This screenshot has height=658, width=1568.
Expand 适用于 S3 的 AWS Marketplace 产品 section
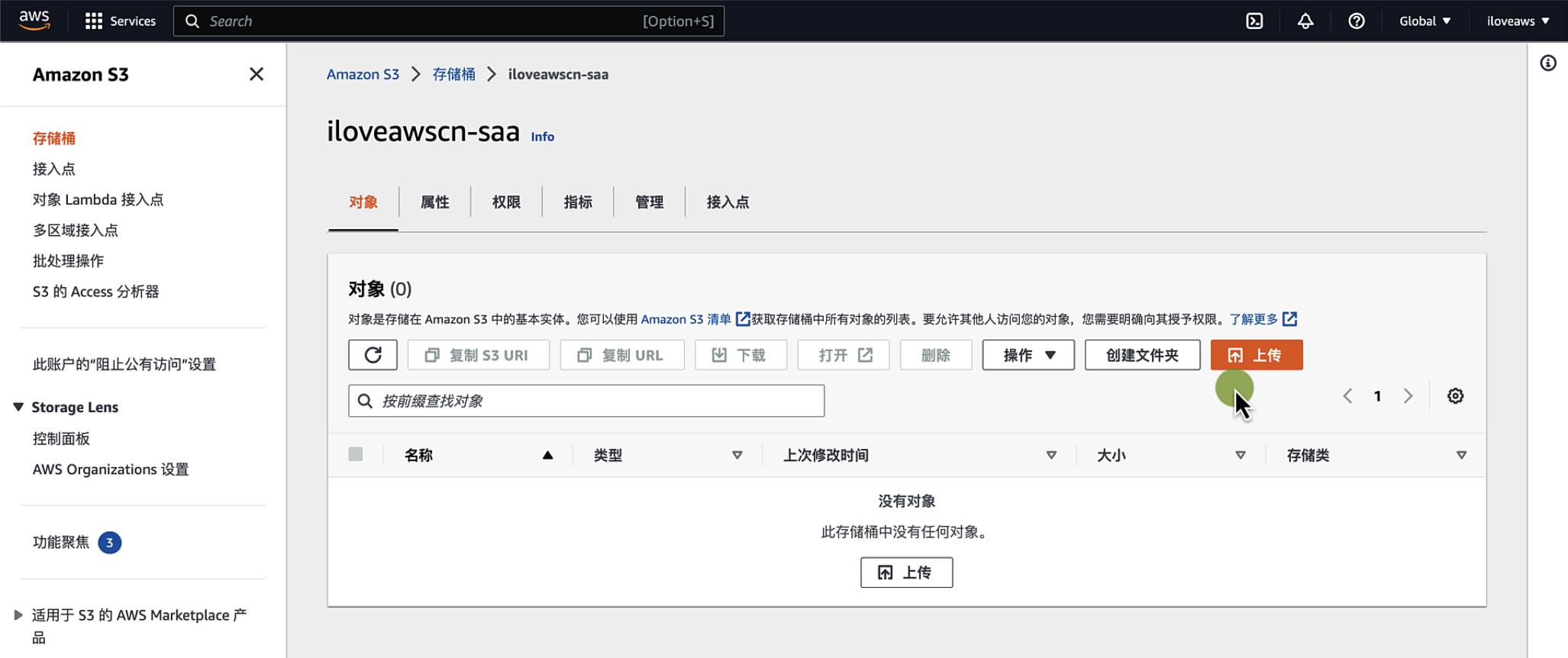click(x=18, y=615)
